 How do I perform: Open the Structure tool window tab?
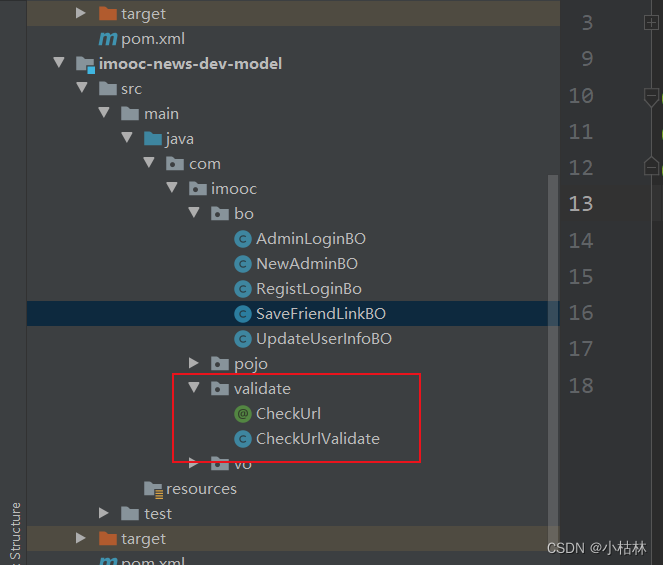tap(14, 531)
